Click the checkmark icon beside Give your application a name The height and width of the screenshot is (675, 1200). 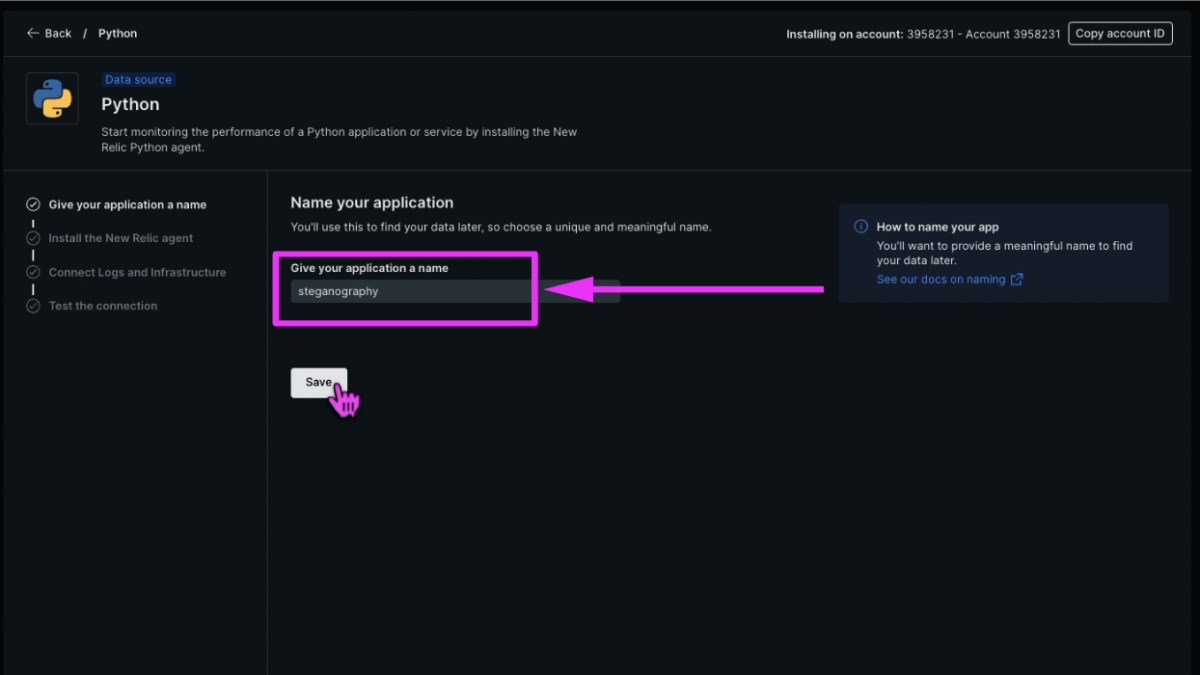click(x=33, y=204)
